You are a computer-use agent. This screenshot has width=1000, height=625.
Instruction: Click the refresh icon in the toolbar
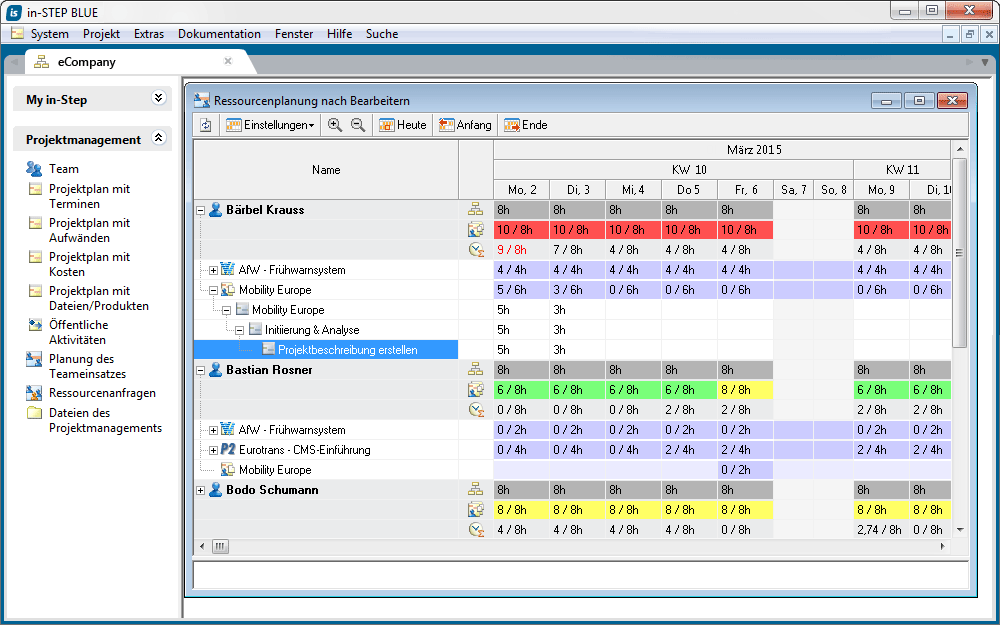pyautogui.click(x=206, y=125)
